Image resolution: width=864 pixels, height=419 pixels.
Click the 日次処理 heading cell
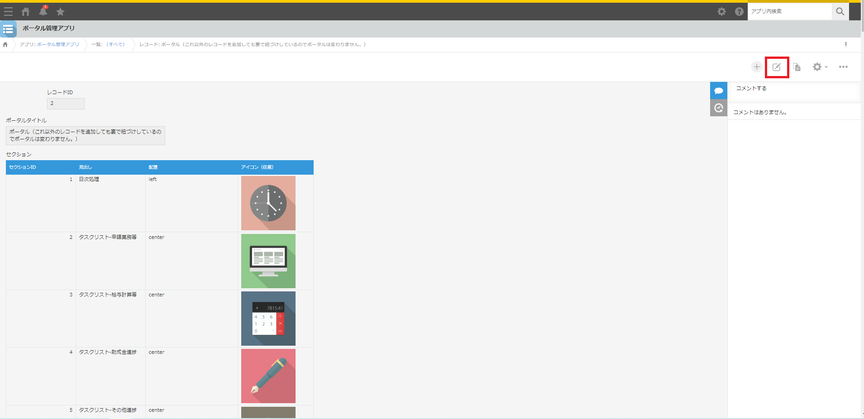pos(110,203)
